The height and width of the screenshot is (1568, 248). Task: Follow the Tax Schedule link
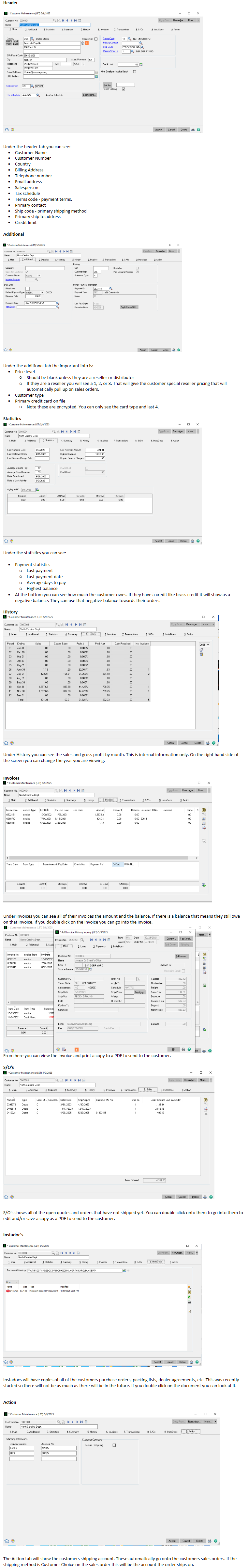pos(13,95)
